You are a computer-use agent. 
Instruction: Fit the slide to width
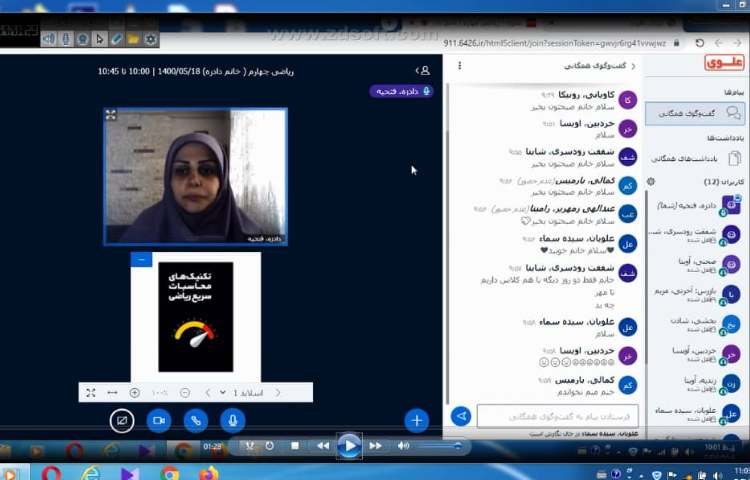coord(112,393)
